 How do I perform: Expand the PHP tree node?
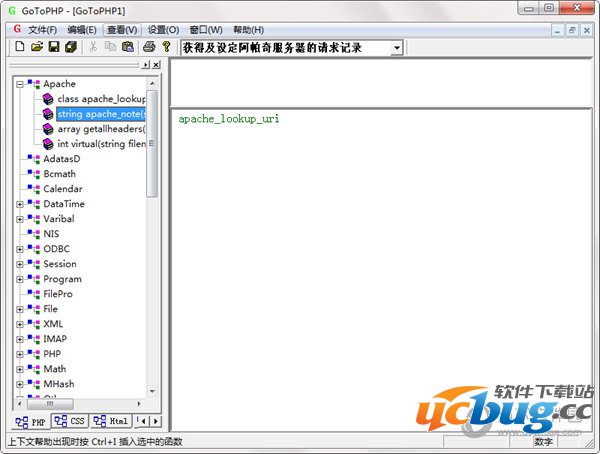tap(20, 354)
